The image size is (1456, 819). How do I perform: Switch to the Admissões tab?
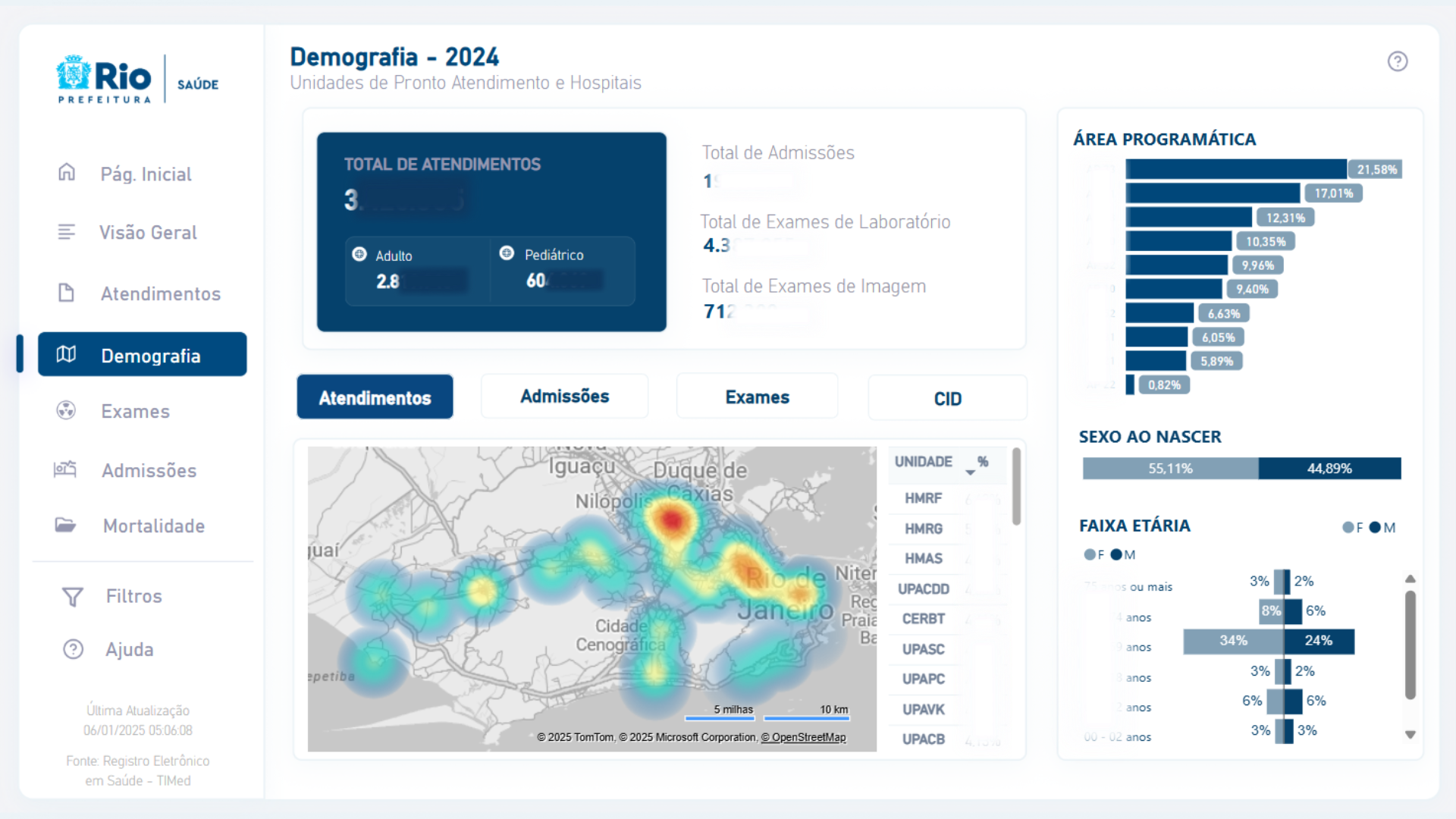564,396
